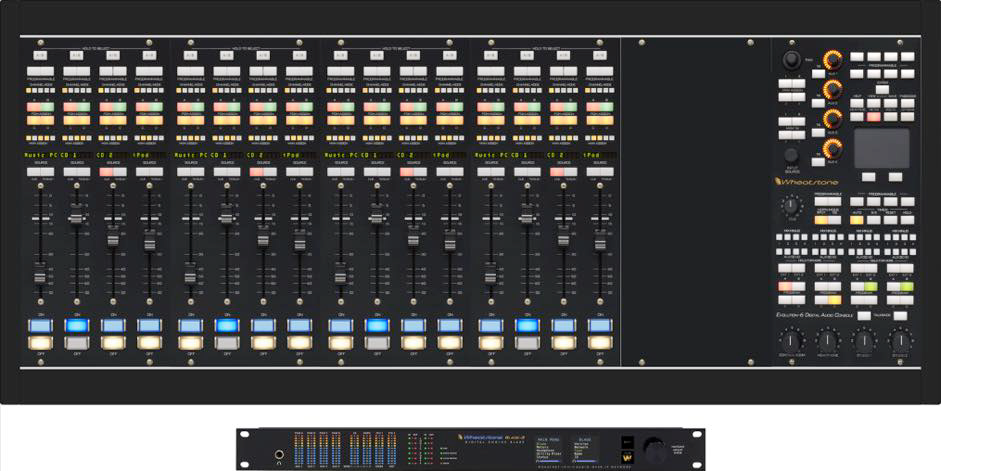Viewport: 1000px width, 471px height.
Task: Switch off the leftmost CD 1 channel
Action: [x=77, y=342]
